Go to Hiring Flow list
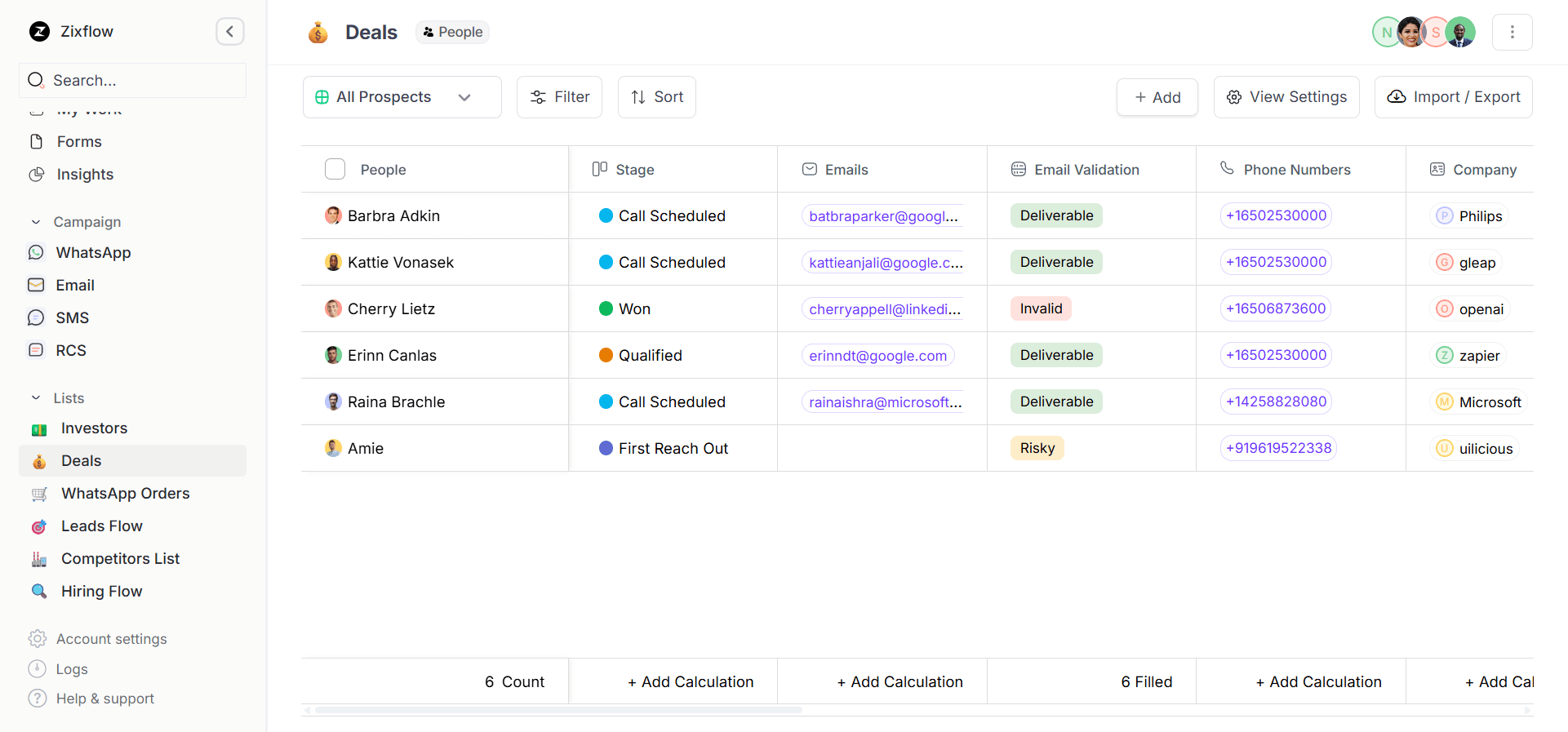Screen dimensions: 1568x732 pyautogui.click(x=101, y=592)
